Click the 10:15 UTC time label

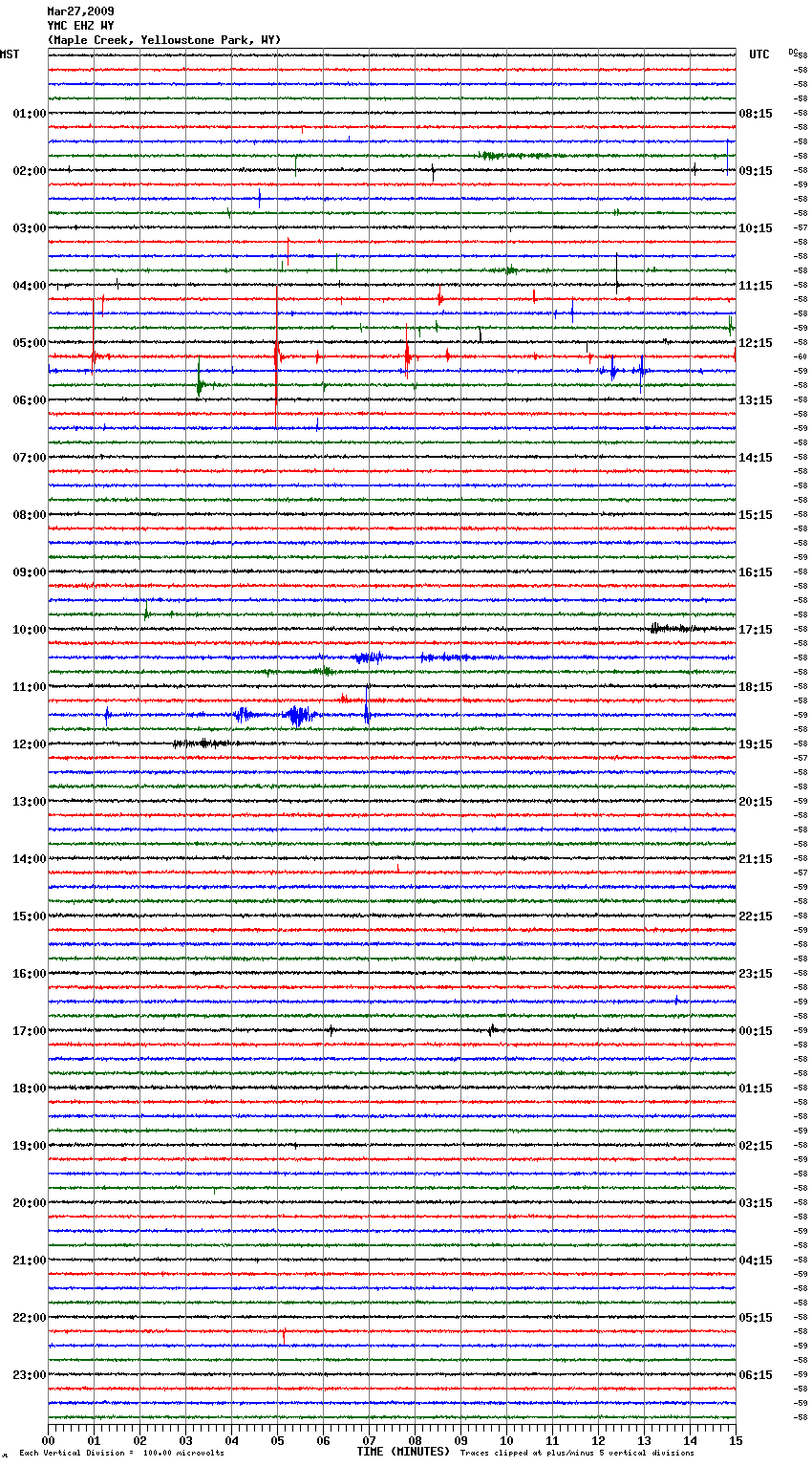click(756, 228)
